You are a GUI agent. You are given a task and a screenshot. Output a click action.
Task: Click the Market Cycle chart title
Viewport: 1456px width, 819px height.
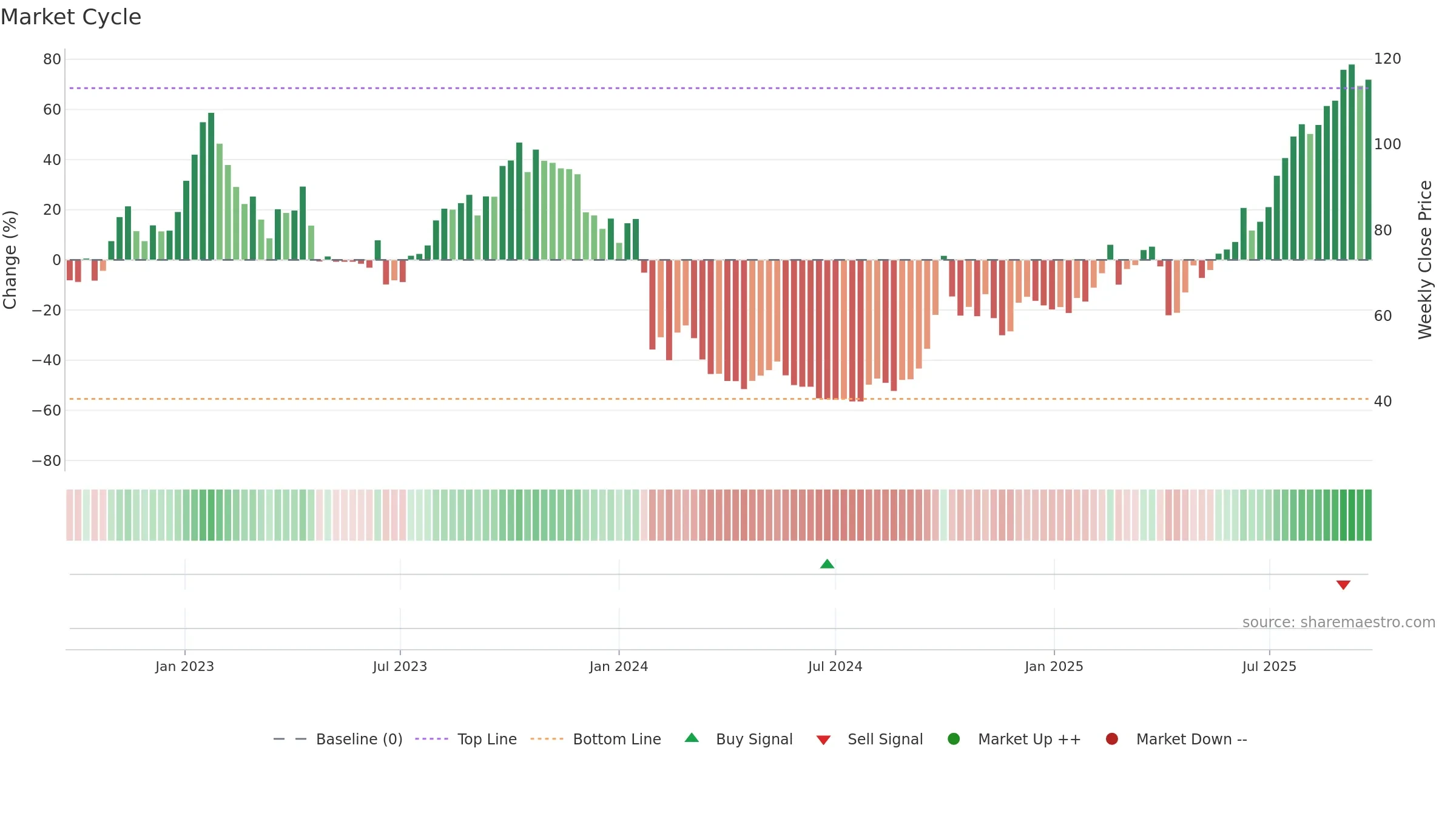click(71, 17)
